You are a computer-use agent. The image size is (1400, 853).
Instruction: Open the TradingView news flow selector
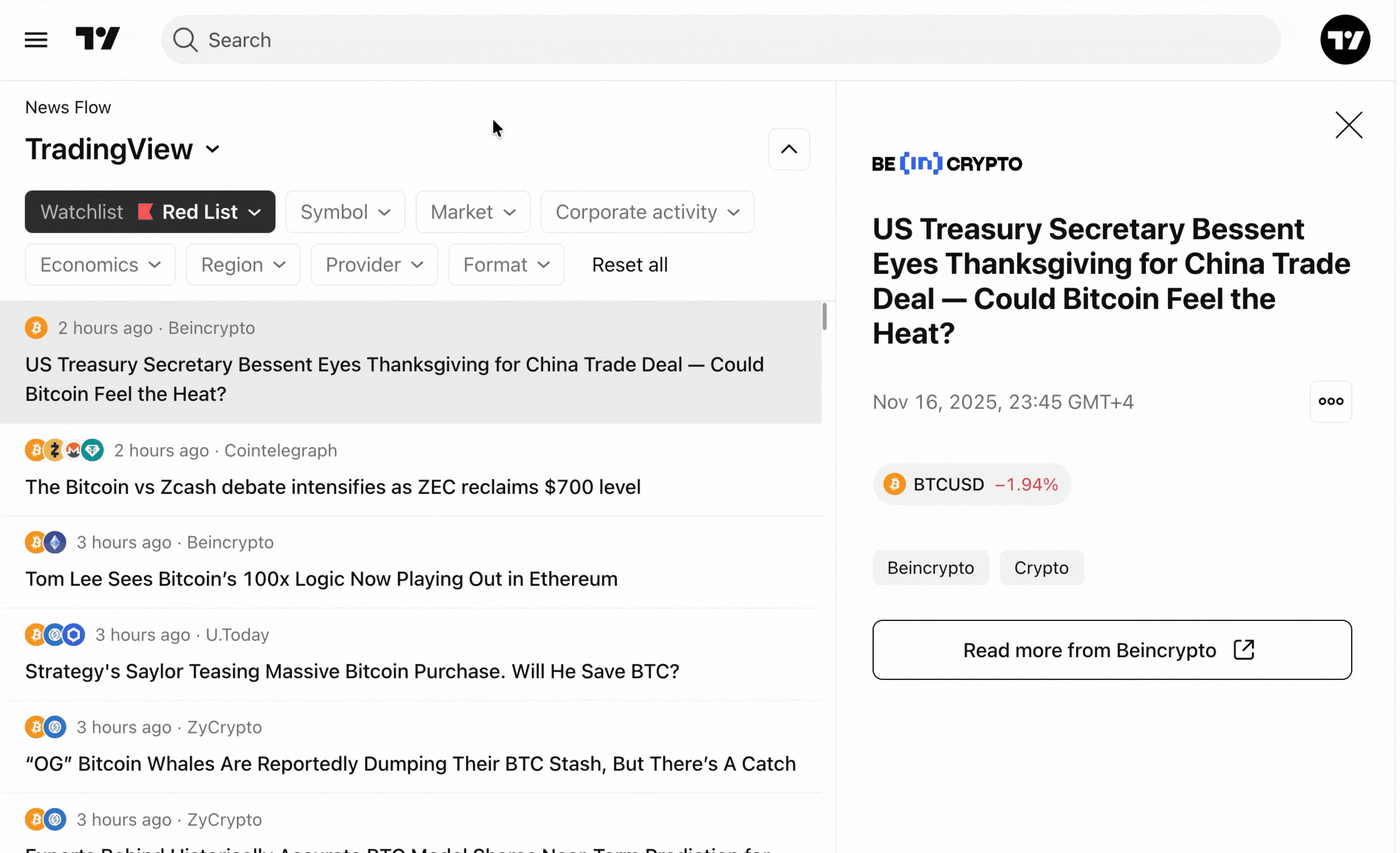[x=122, y=150]
